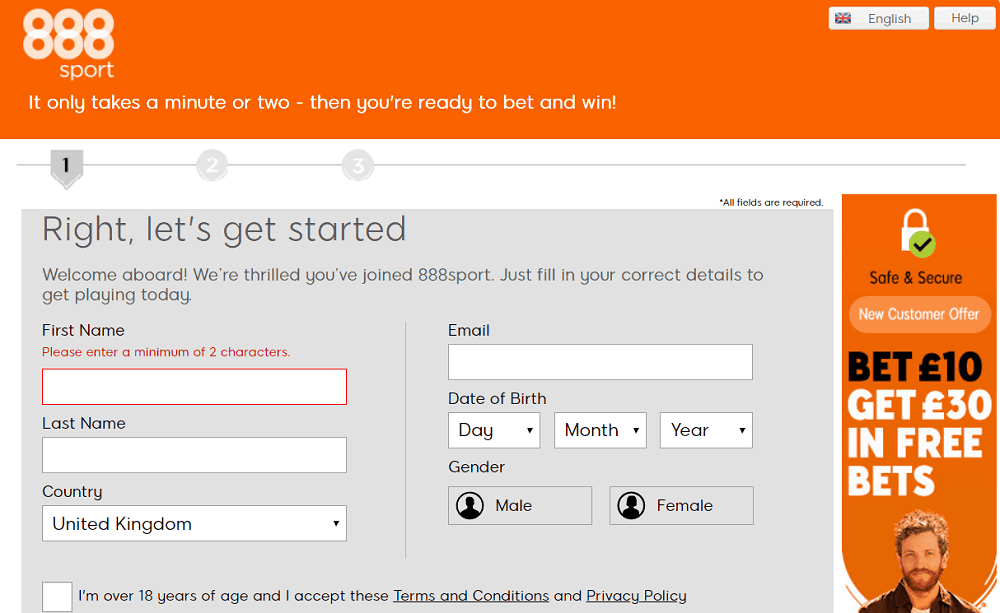This screenshot has height=613, width=1000.
Task: Open the Terms and Conditions link
Action: tap(471, 596)
